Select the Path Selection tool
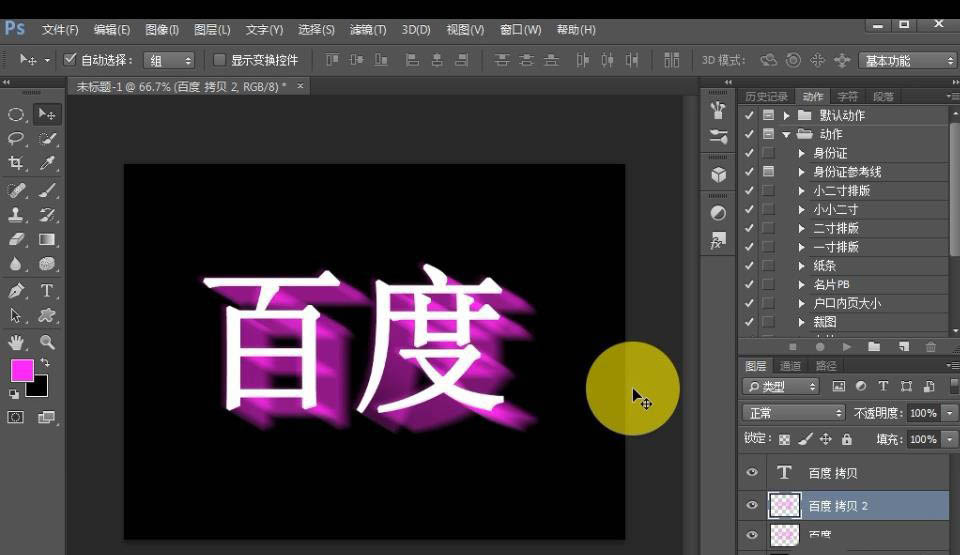The height and width of the screenshot is (555, 960). 16,315
